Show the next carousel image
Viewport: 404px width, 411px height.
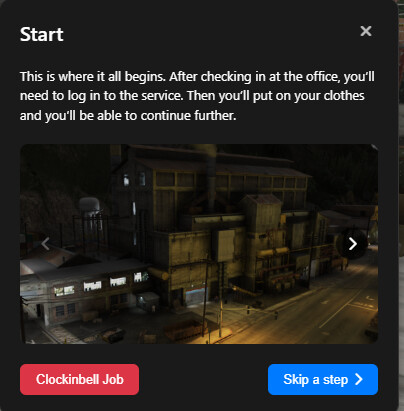(x=353, y=244)
